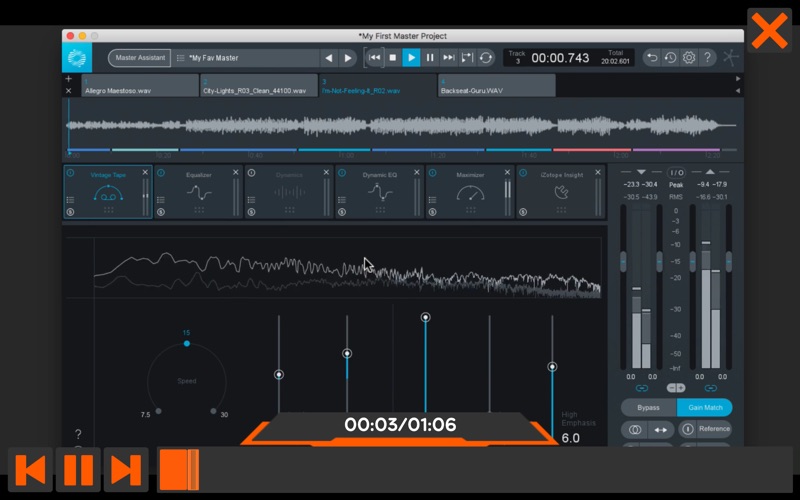Remove the Maximizer module
This screenshot has height=500, width=800.
[x=507, y=172]
